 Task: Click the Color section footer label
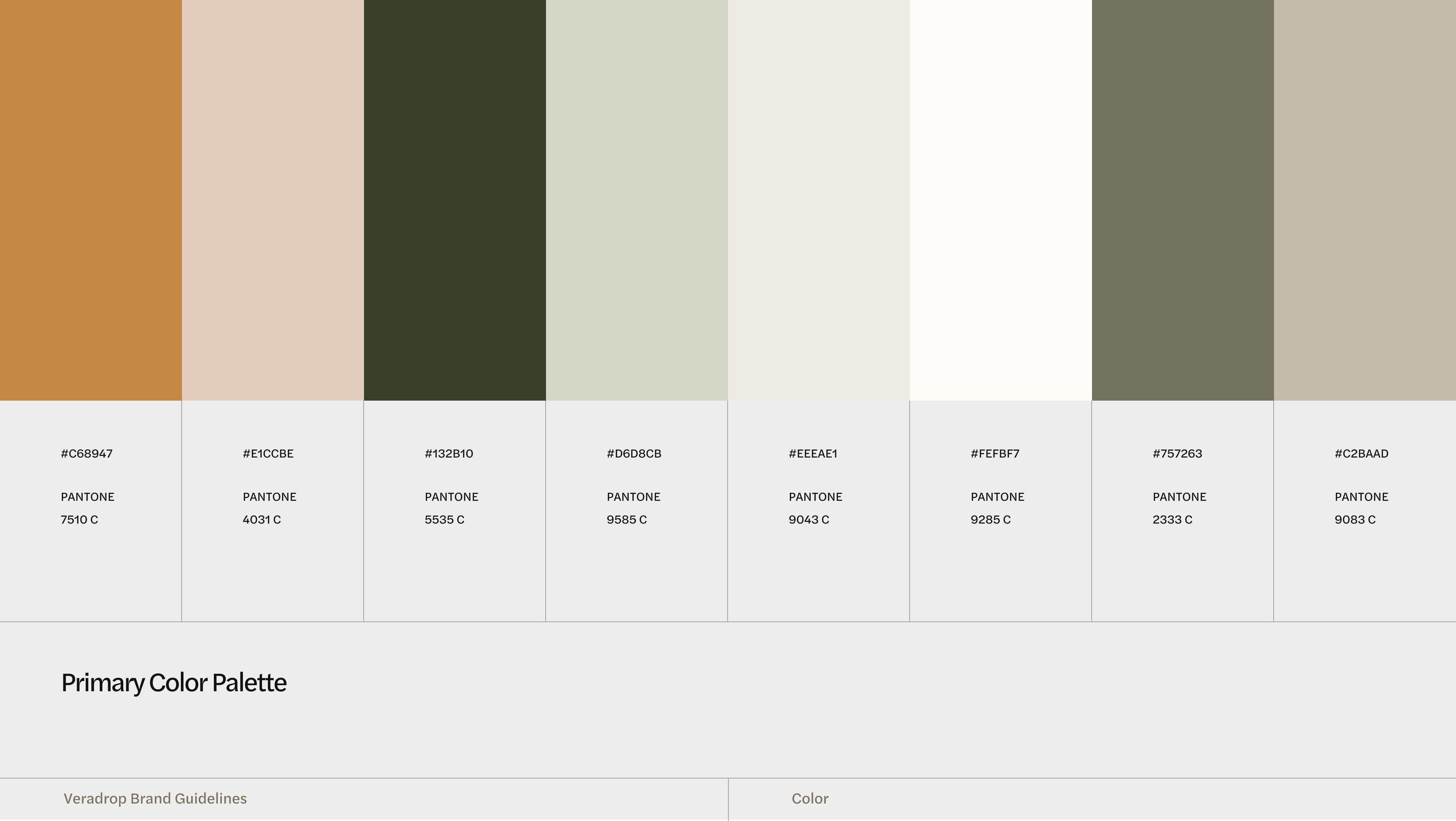tap(810, 798)
